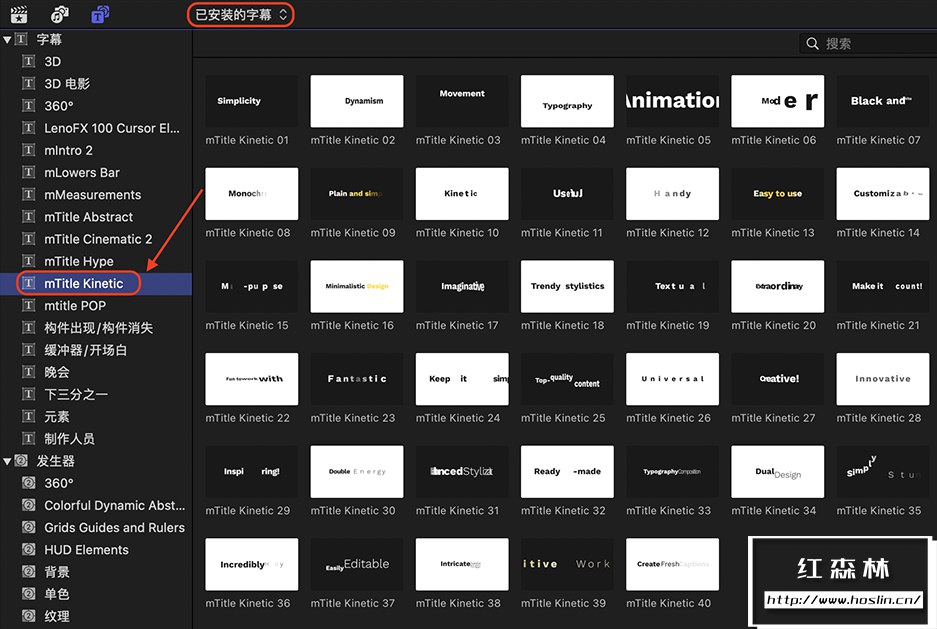The height and width of the screenshot is (629, 937).
Task: Select the mTitle Kinetic 28 Innovative thumbnail
Action: click(883, 379)
